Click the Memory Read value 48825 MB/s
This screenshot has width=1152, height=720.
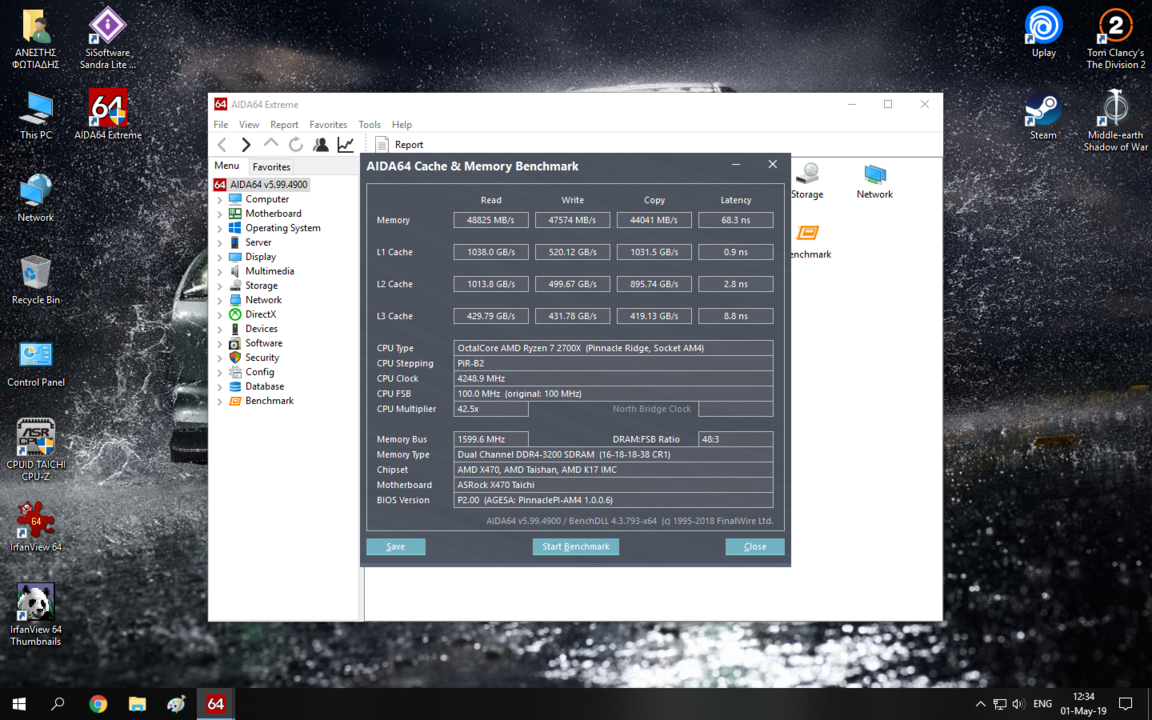click(491, 220)
